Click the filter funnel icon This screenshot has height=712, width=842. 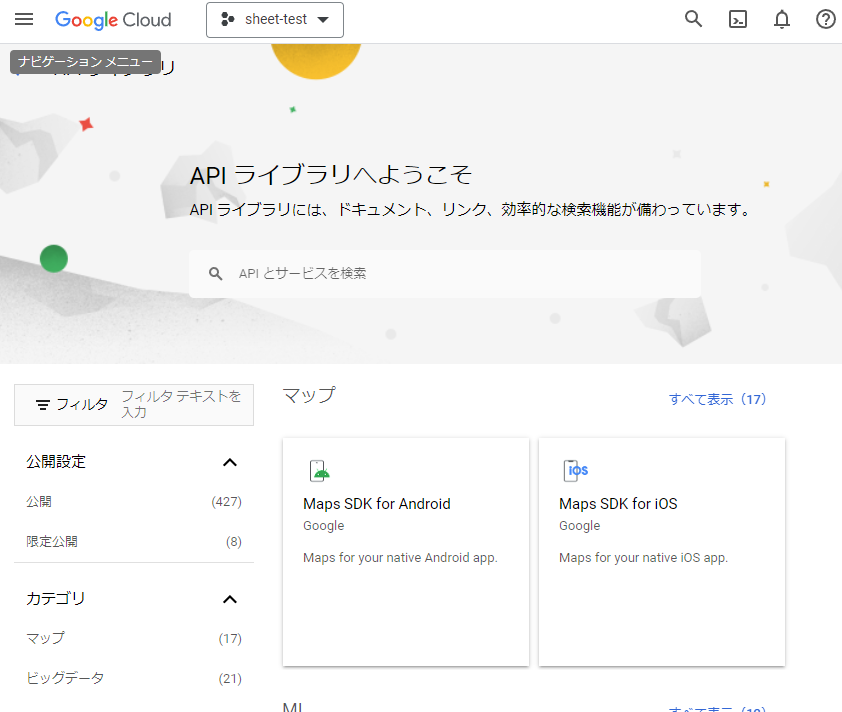[x=41, y=404]
